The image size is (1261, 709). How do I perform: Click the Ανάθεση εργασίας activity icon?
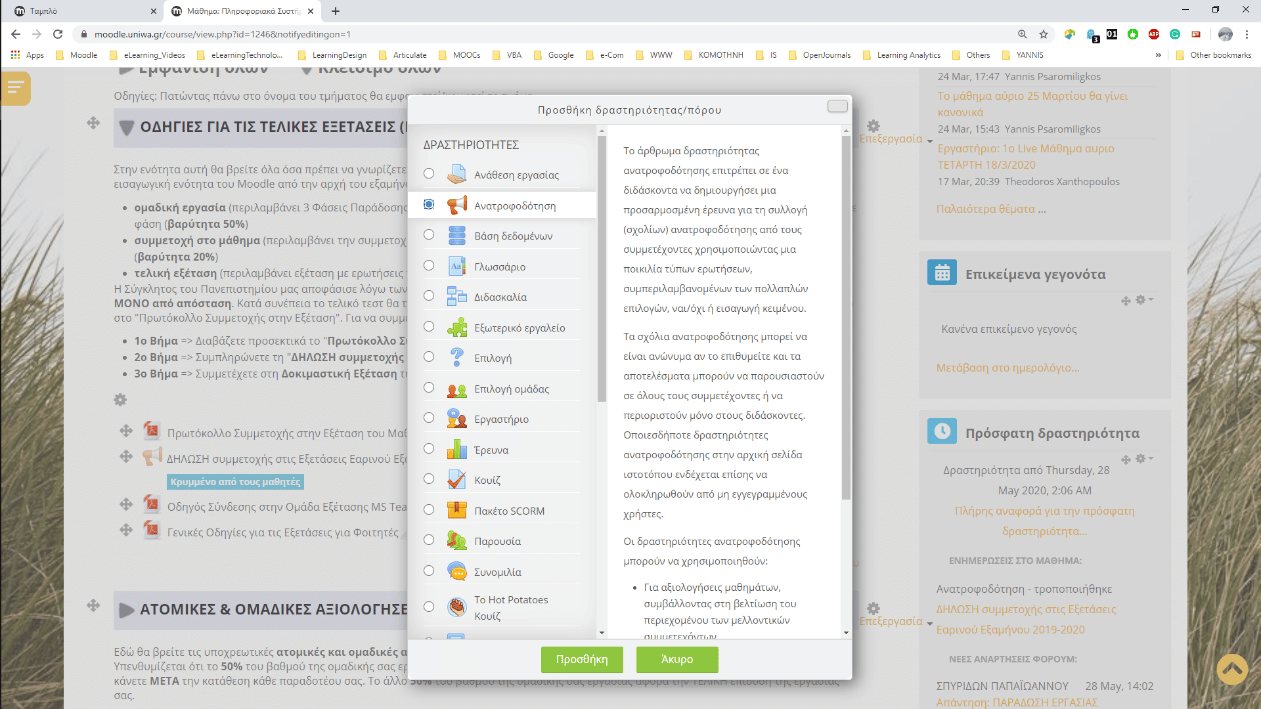pyautogui.click(x=456, y=174)
